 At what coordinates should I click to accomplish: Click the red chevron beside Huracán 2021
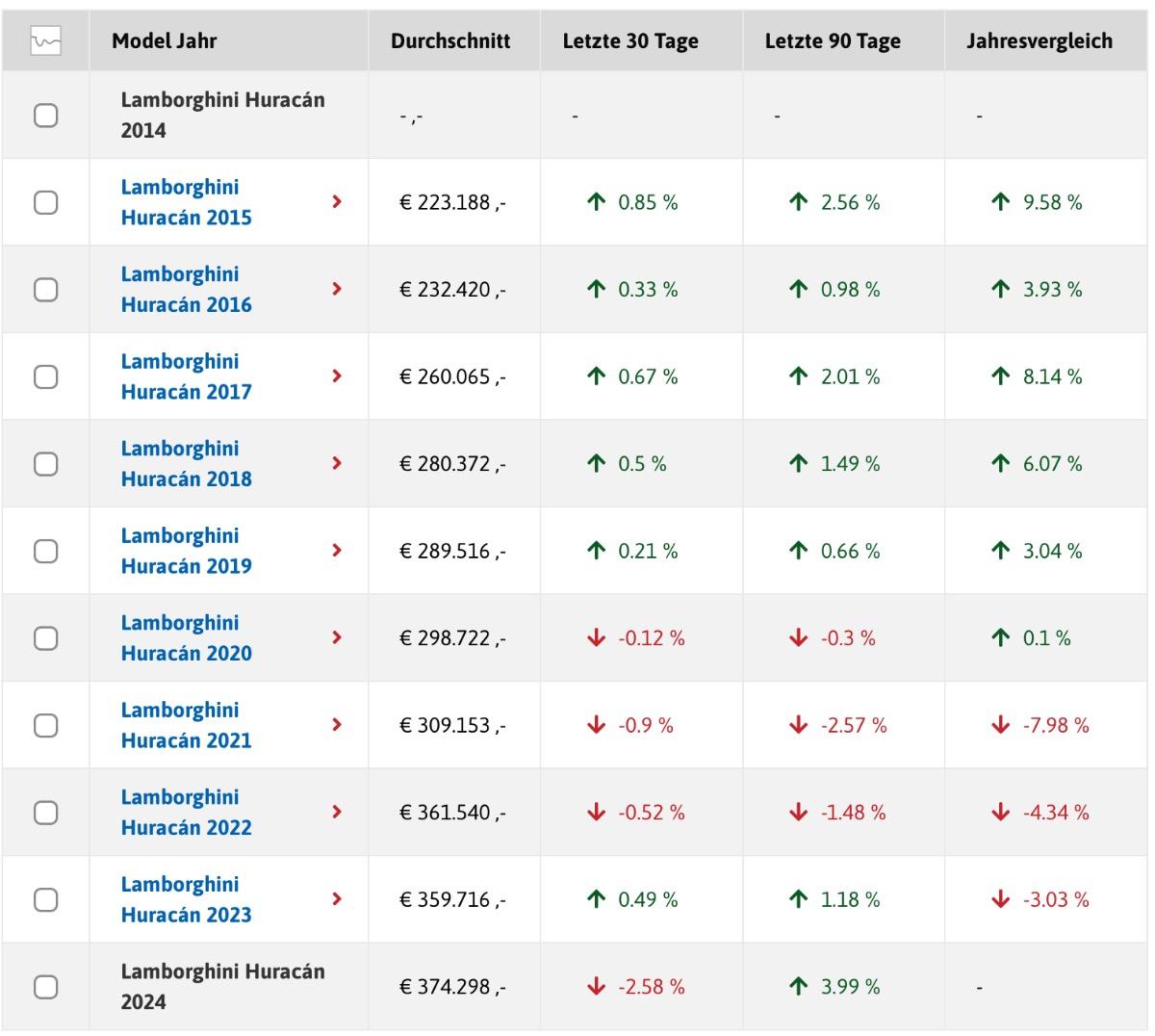click(x=337, y=724)
